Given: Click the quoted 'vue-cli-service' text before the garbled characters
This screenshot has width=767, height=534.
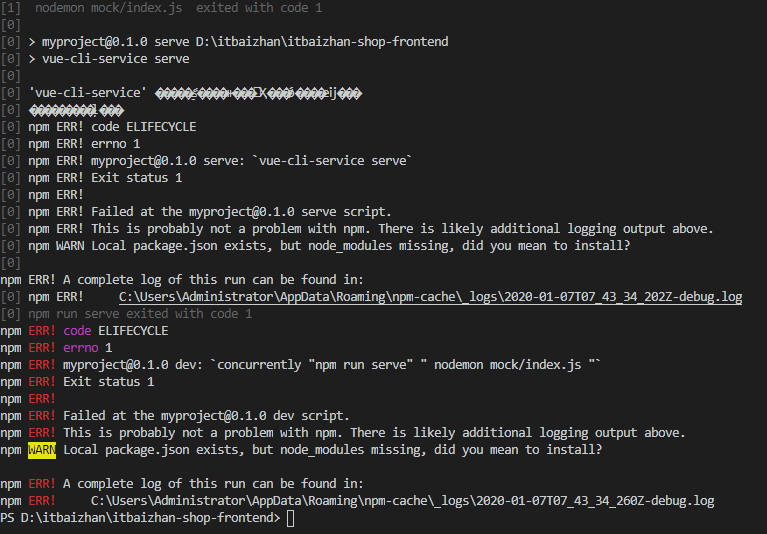Looking at the screenshot, I should (88, 93).
